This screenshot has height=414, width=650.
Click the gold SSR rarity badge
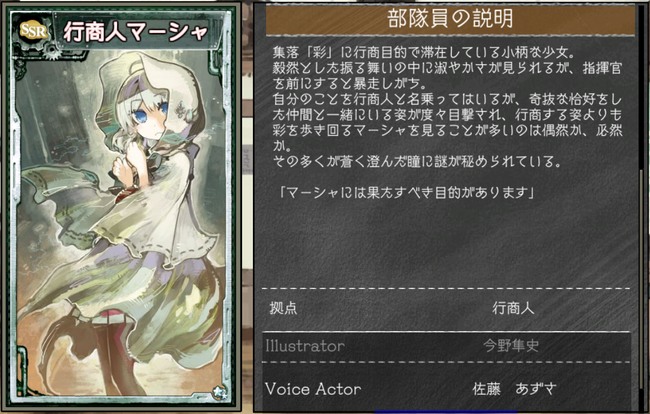click(34, 31)
